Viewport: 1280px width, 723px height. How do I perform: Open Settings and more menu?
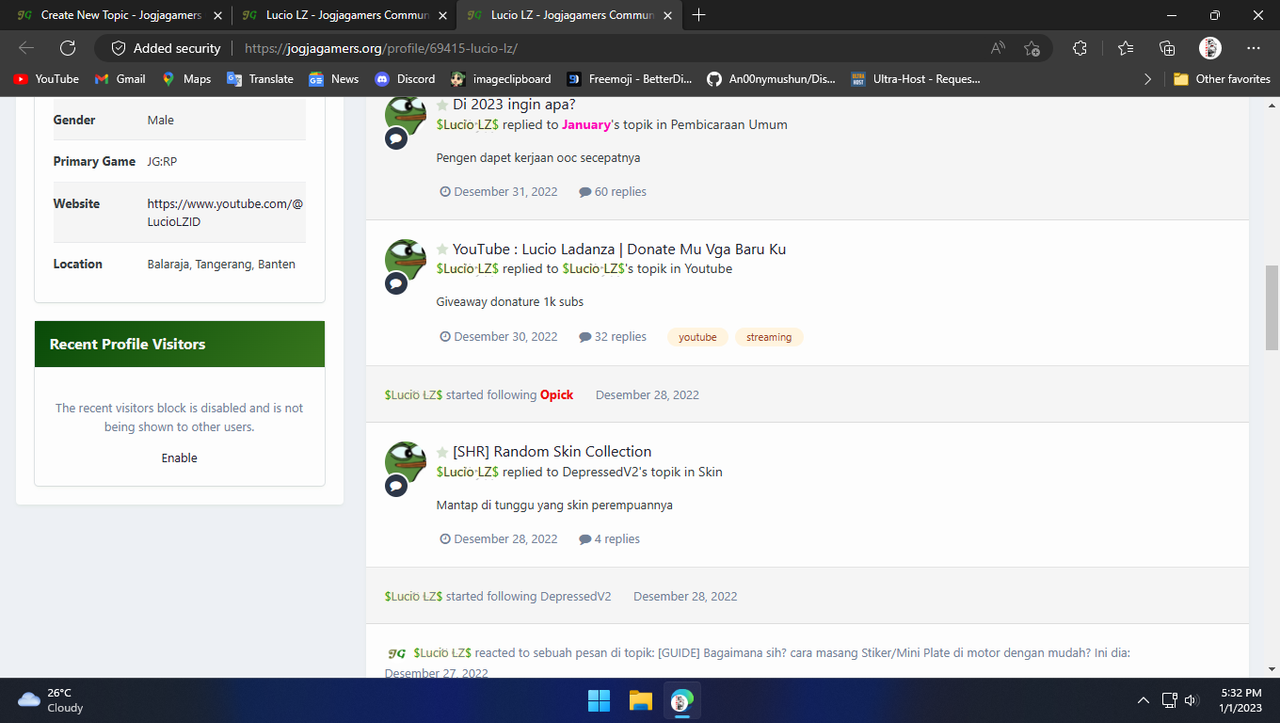pos(1253,48)
